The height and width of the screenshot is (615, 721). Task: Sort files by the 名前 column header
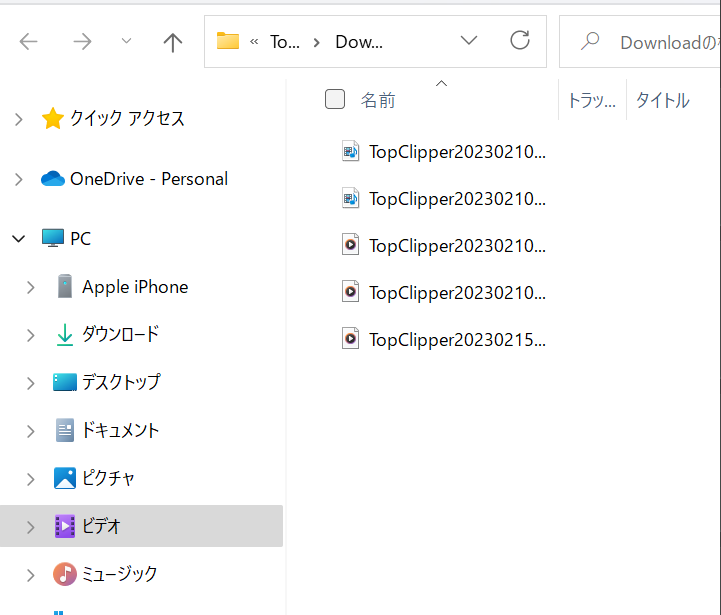[x=378, y=100]
